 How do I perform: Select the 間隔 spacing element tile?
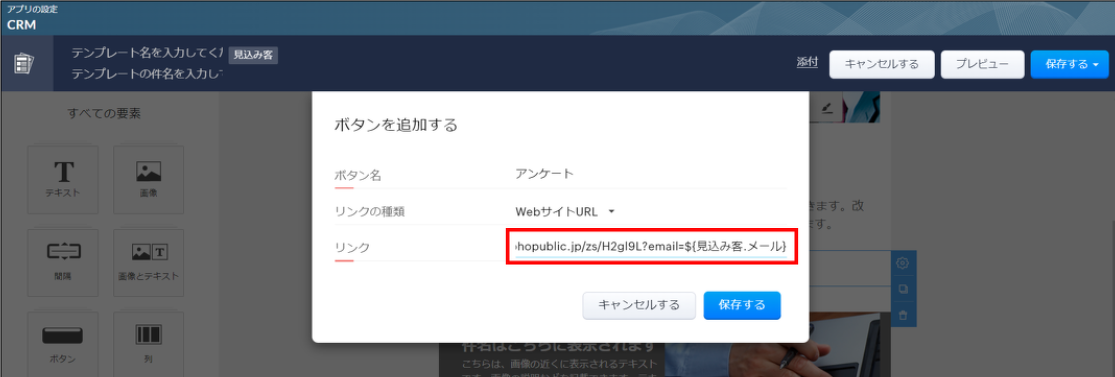click(63, 262)
